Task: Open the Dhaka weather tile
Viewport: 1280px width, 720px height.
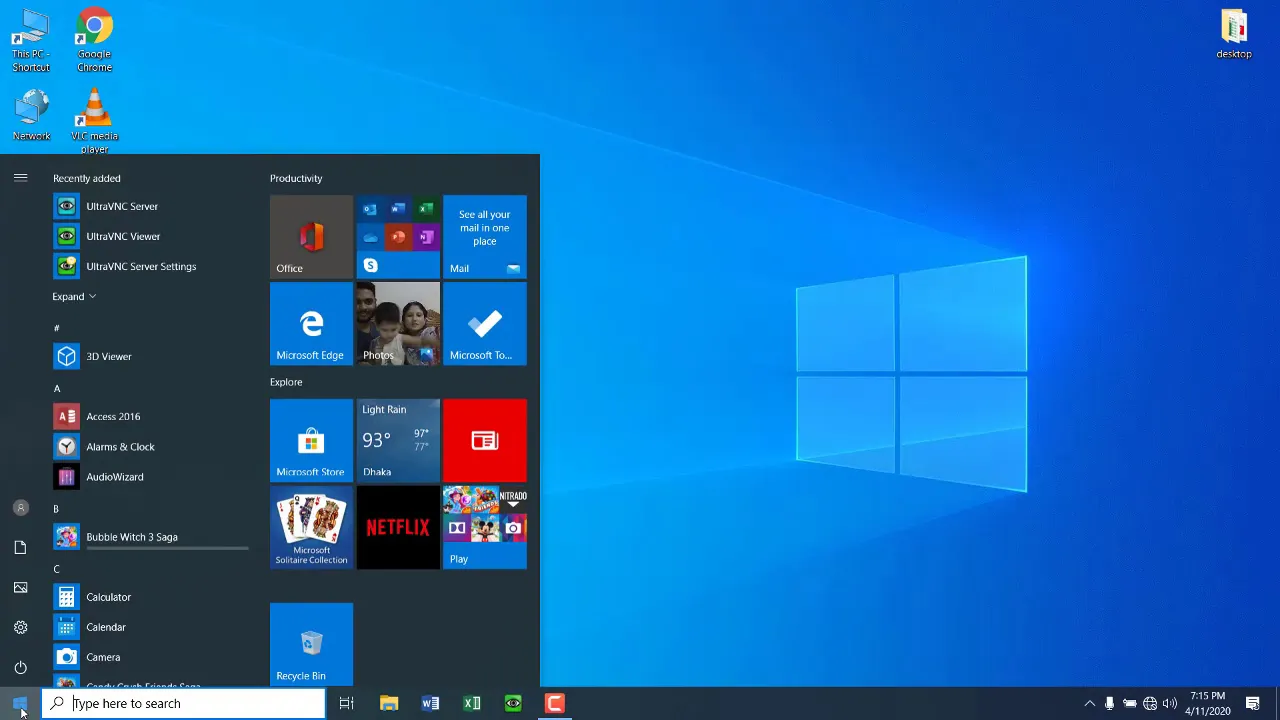Action: tap(398, 440)
